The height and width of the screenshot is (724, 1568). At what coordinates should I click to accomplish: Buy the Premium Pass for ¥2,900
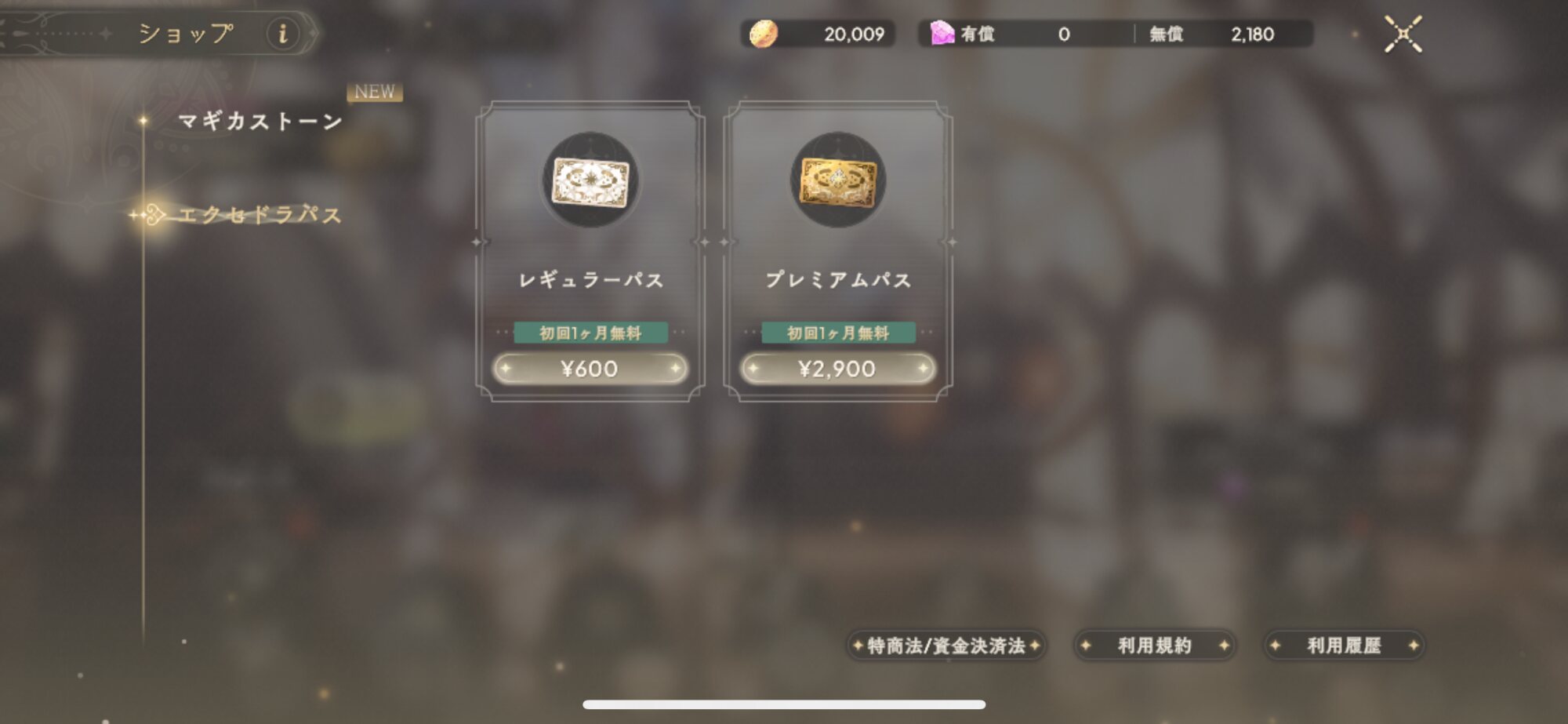[838, 369]
